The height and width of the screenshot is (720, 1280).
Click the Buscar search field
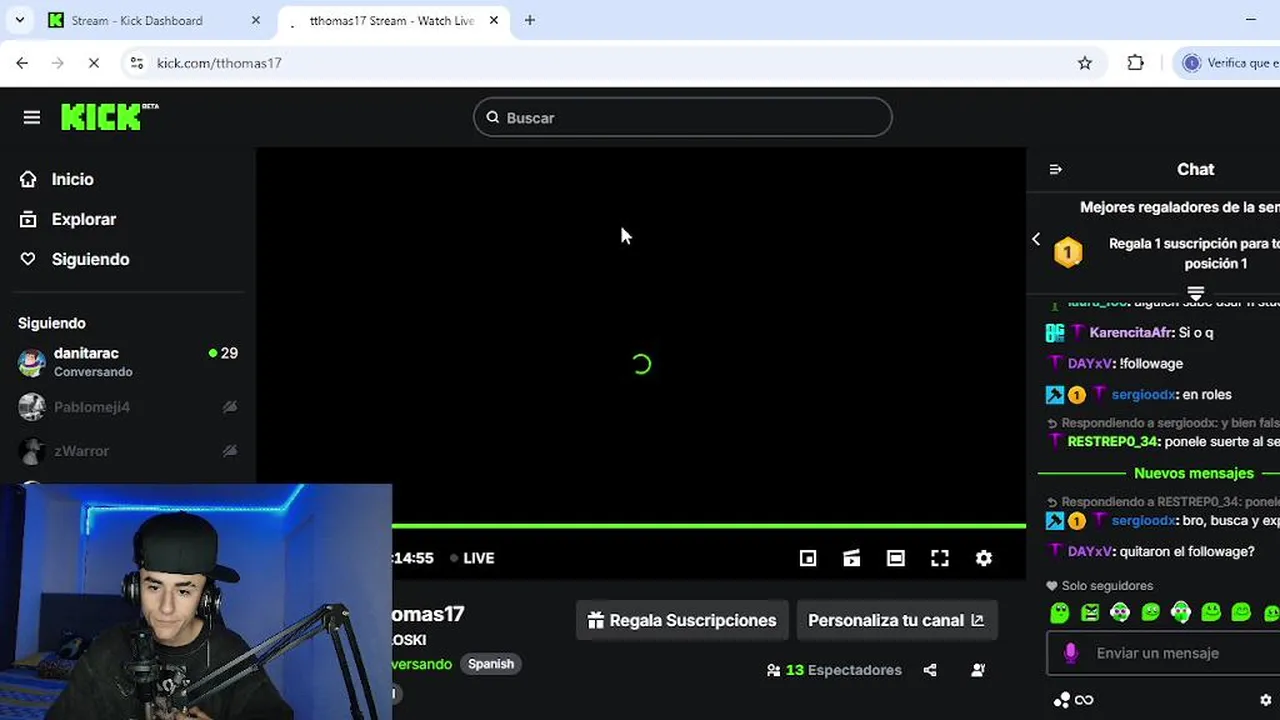point(683,118)
